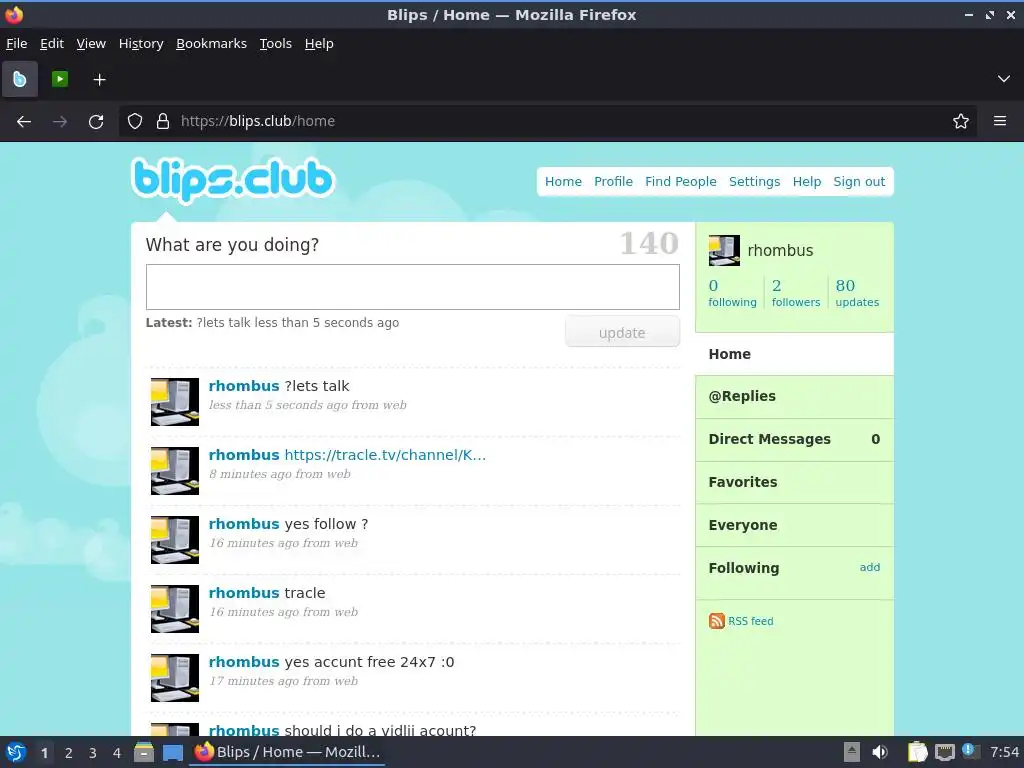Click rhombus name on 'yes follow ?' post
The height and width of the screenshot is (768, 1024).
(x=244, y=524)
